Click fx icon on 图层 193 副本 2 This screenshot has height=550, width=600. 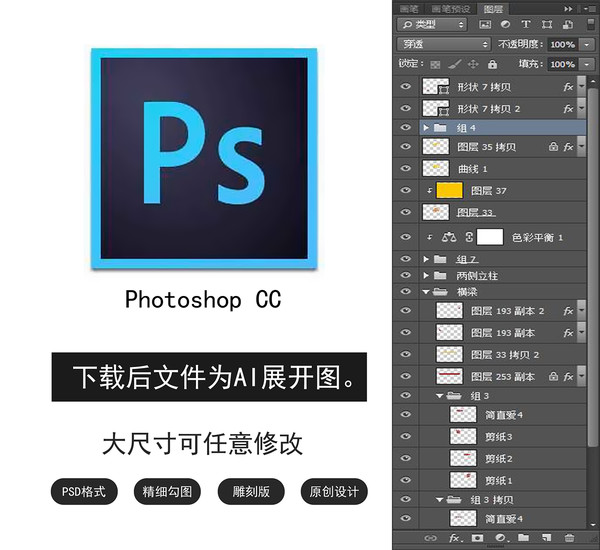point(568,311)
